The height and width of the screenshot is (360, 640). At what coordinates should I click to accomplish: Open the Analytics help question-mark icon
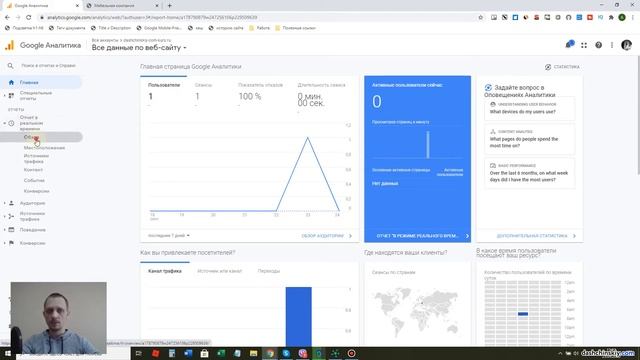click(x=598, y=45)
